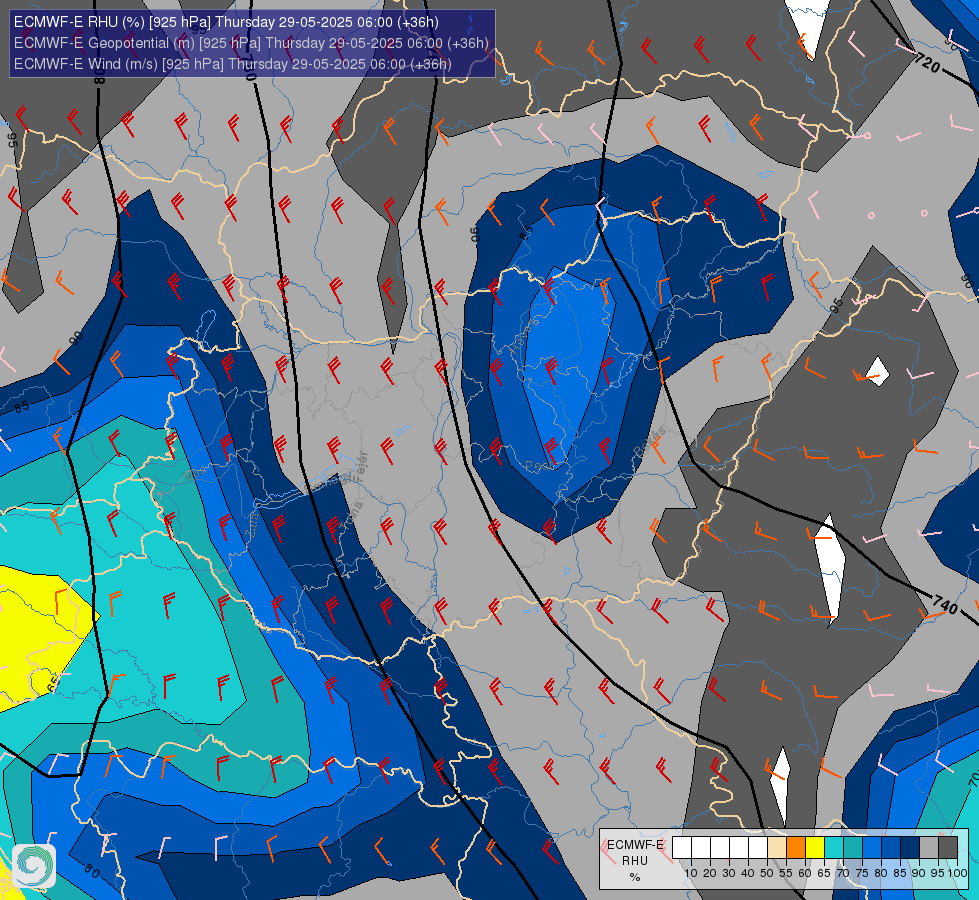The width and height of the screenshot is (979, 900).
Task: Click the legend's 10 value label
Action: (x=691, y=873)
